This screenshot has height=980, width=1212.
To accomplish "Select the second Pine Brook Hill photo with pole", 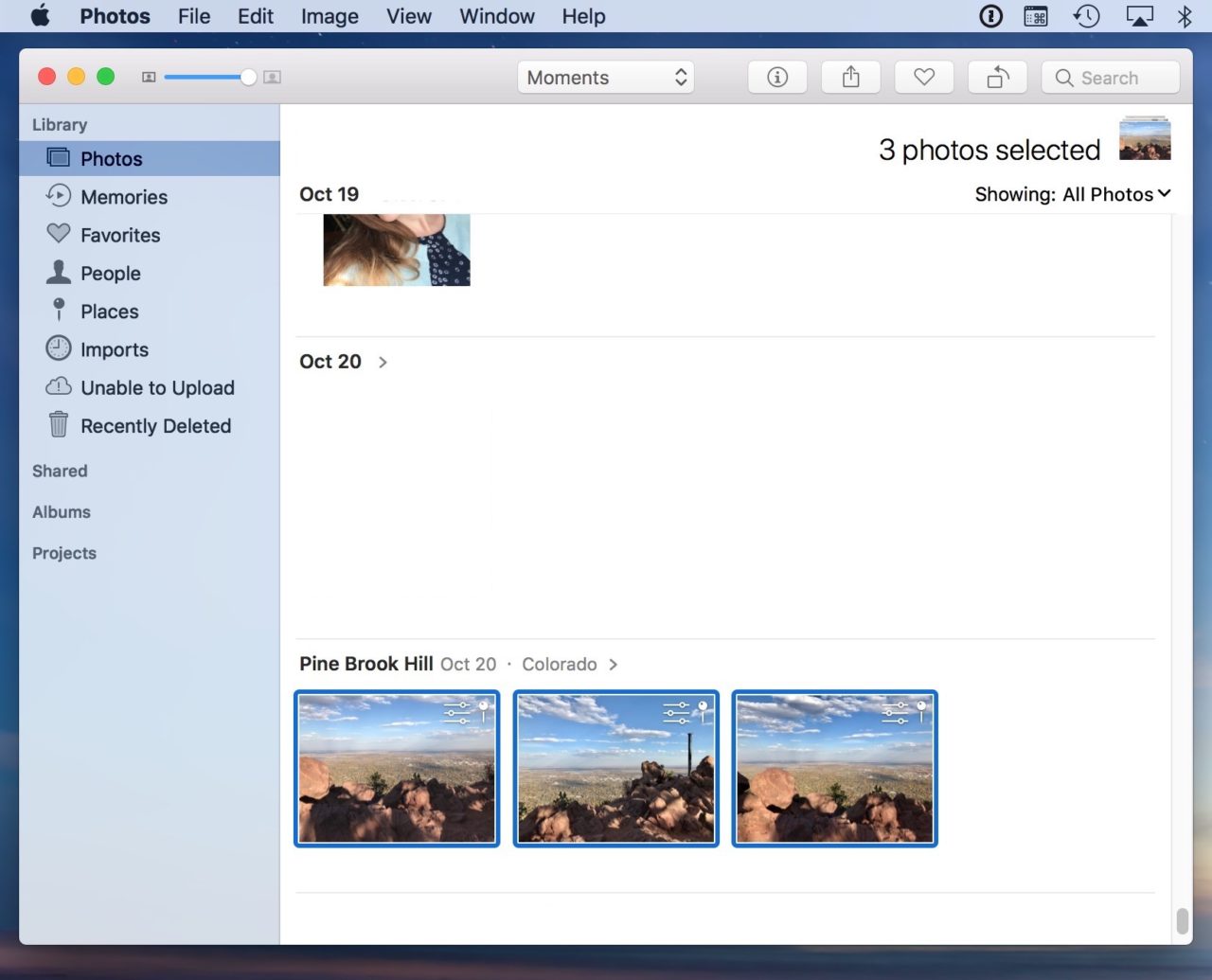I will click(616, 769).
